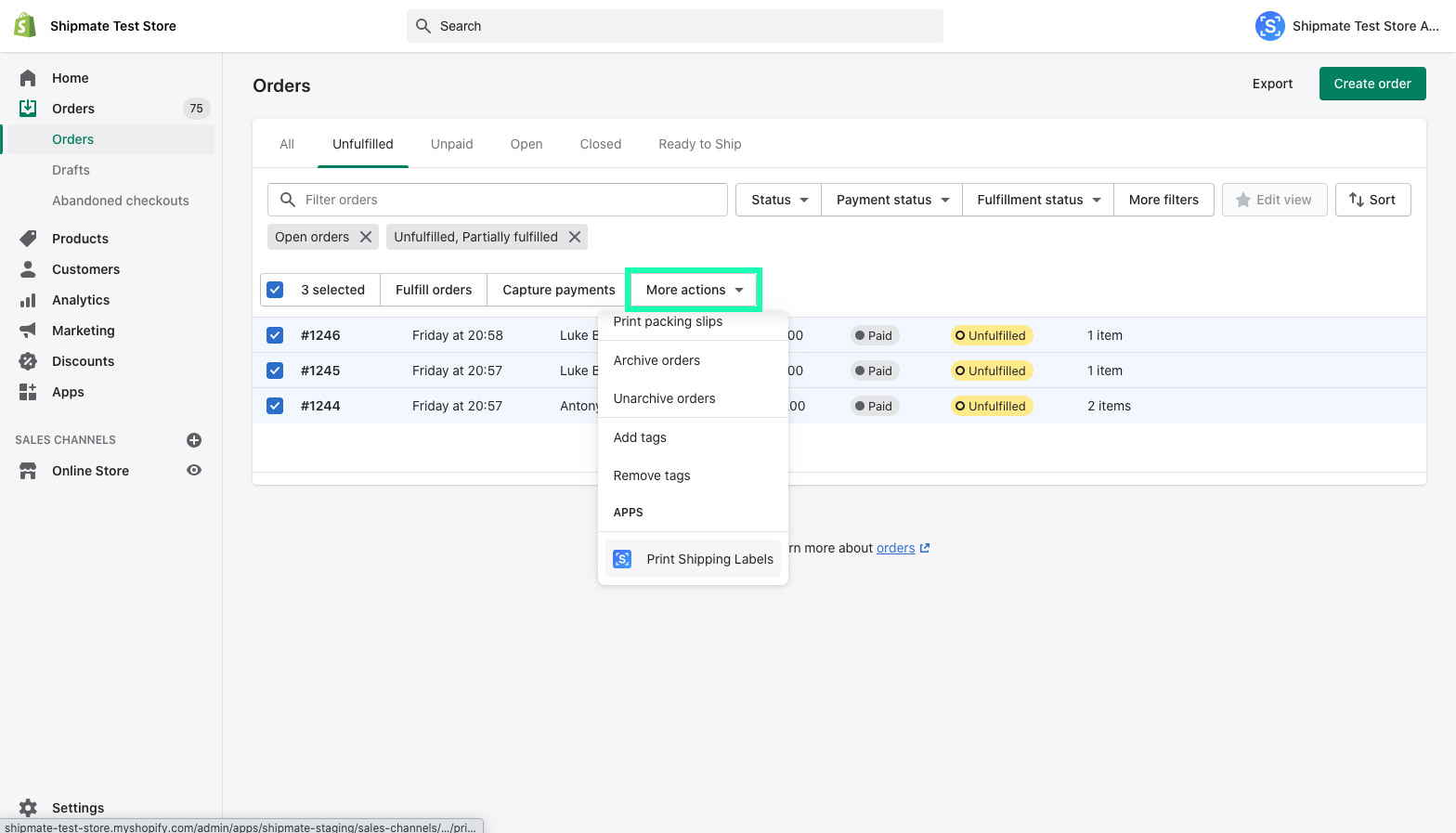Open the Status filter dropdown

(x=779, y=200)
